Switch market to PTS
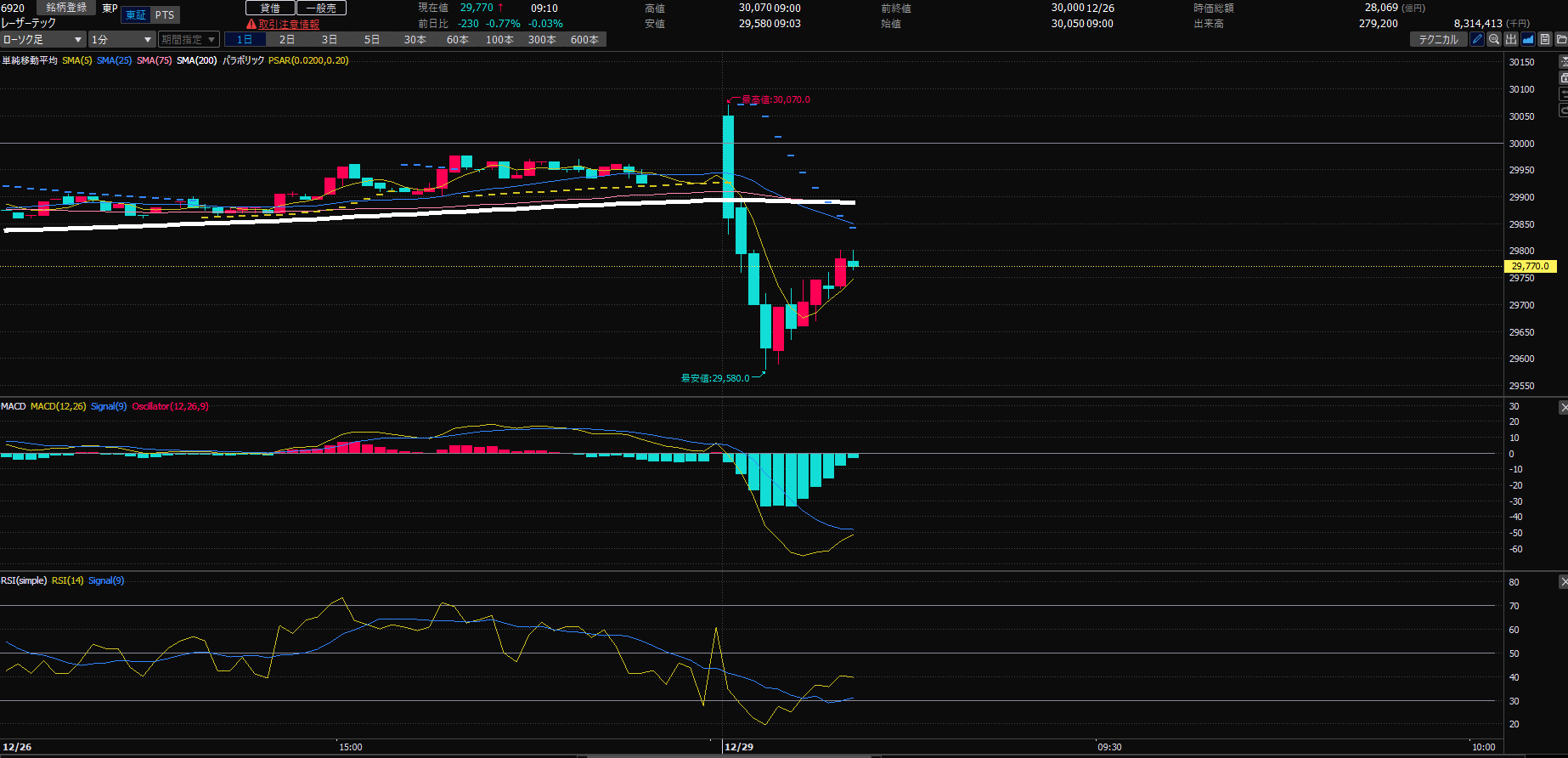Image resolution: width=1568 pixels, height=758 pixels. point(165,15)
